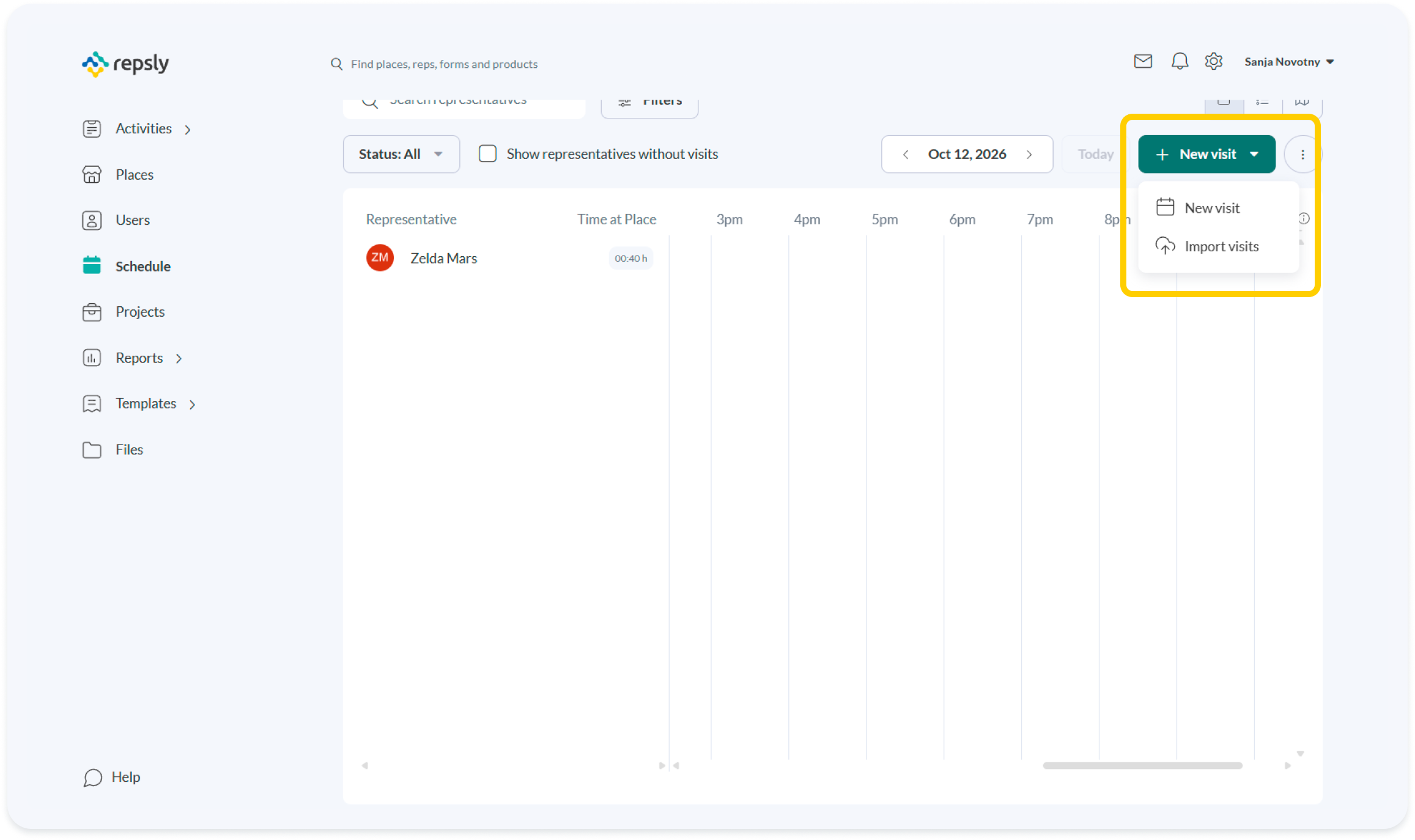Toggle Show representatives without visits checkbox

tap(487, 154)
